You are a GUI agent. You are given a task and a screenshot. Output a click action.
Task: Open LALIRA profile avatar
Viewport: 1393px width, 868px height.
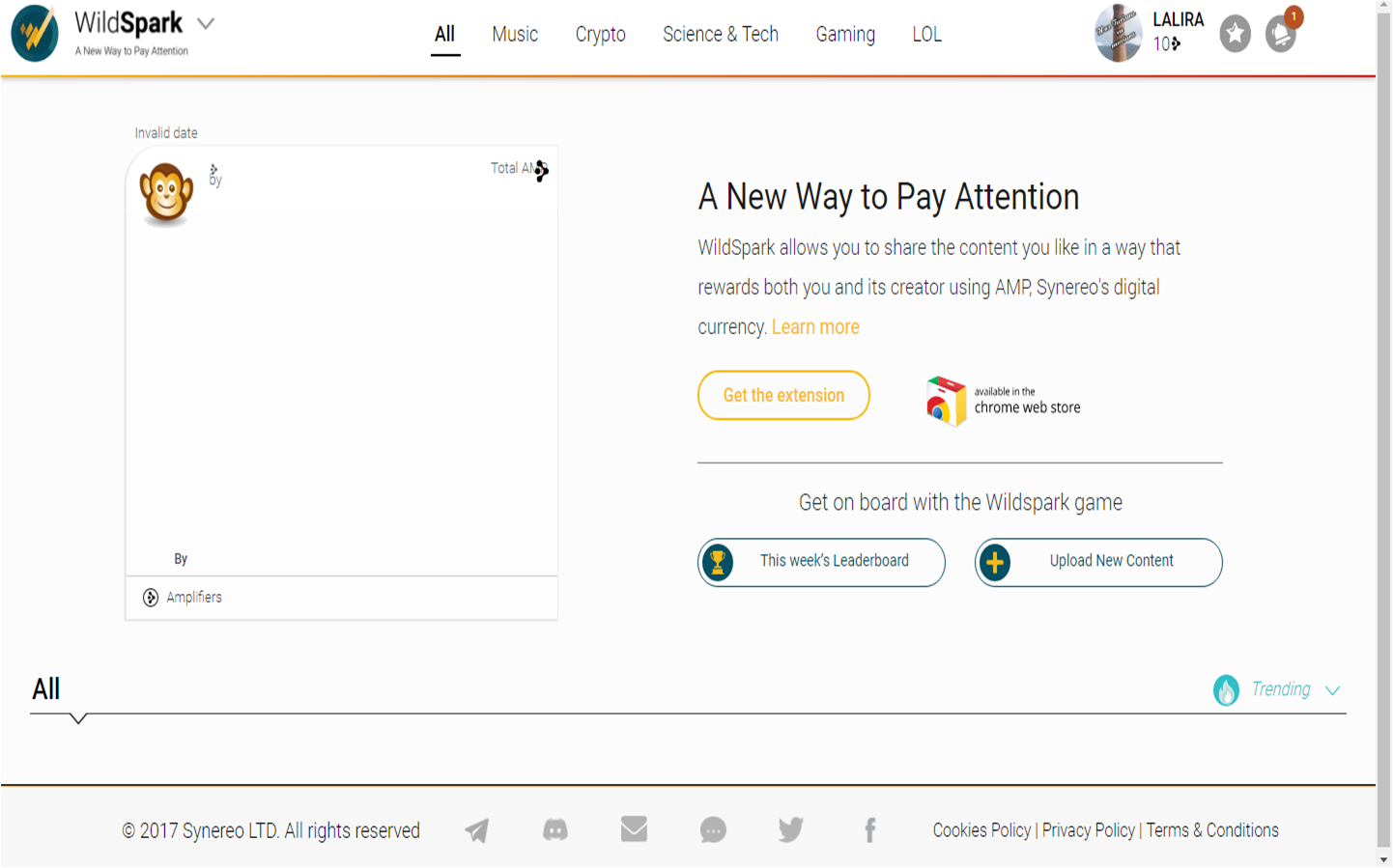[1119, 33]
